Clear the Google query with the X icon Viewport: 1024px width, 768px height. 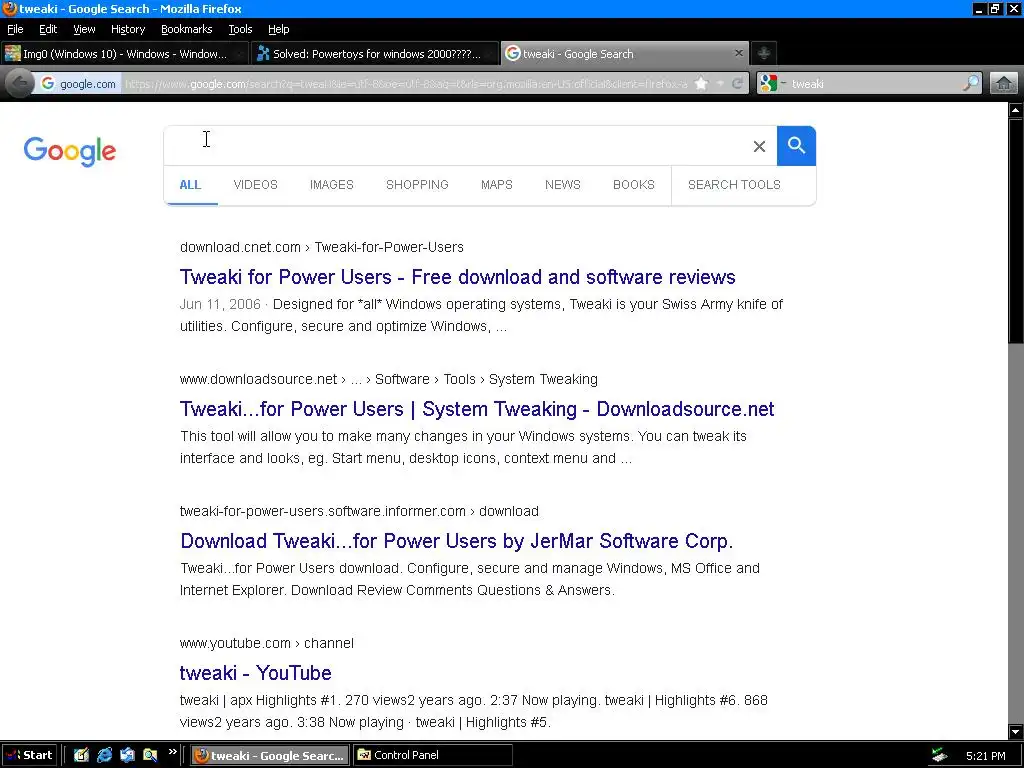pyautogui.click(x=759, y=146)
